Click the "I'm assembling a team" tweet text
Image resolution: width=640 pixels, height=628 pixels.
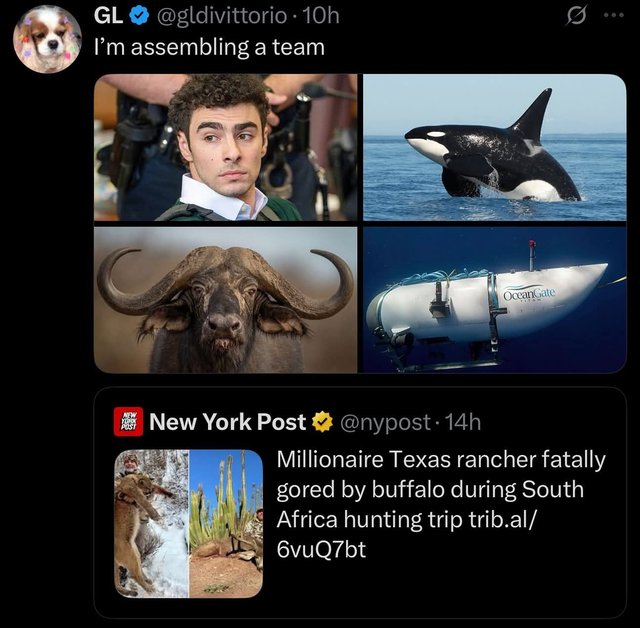click(209, 47)
